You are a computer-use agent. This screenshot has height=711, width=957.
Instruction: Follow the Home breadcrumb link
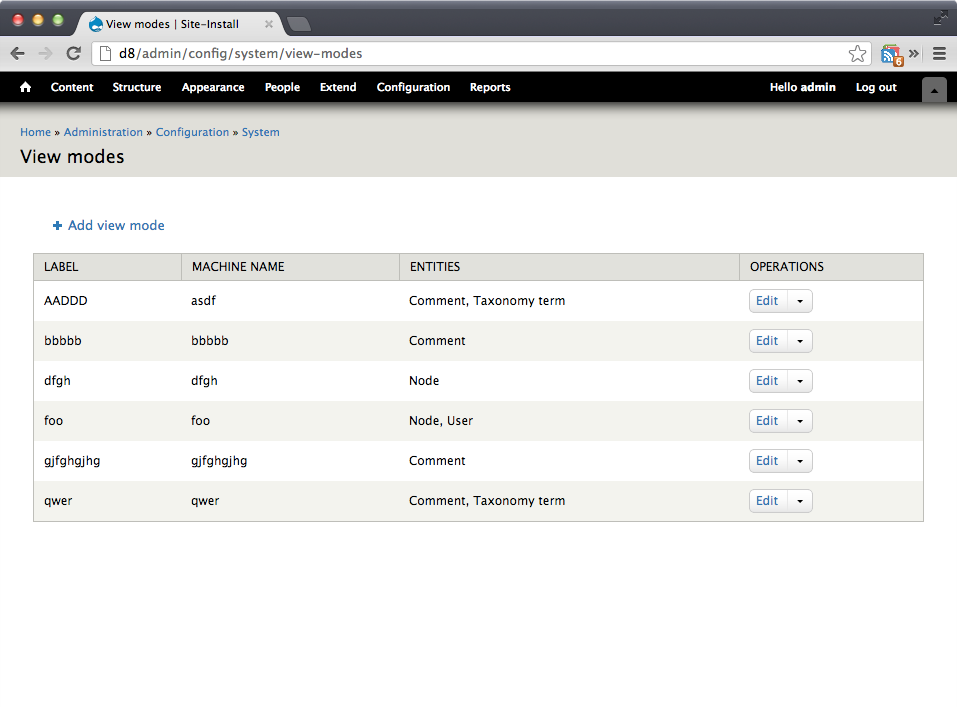tap(35, 132)
